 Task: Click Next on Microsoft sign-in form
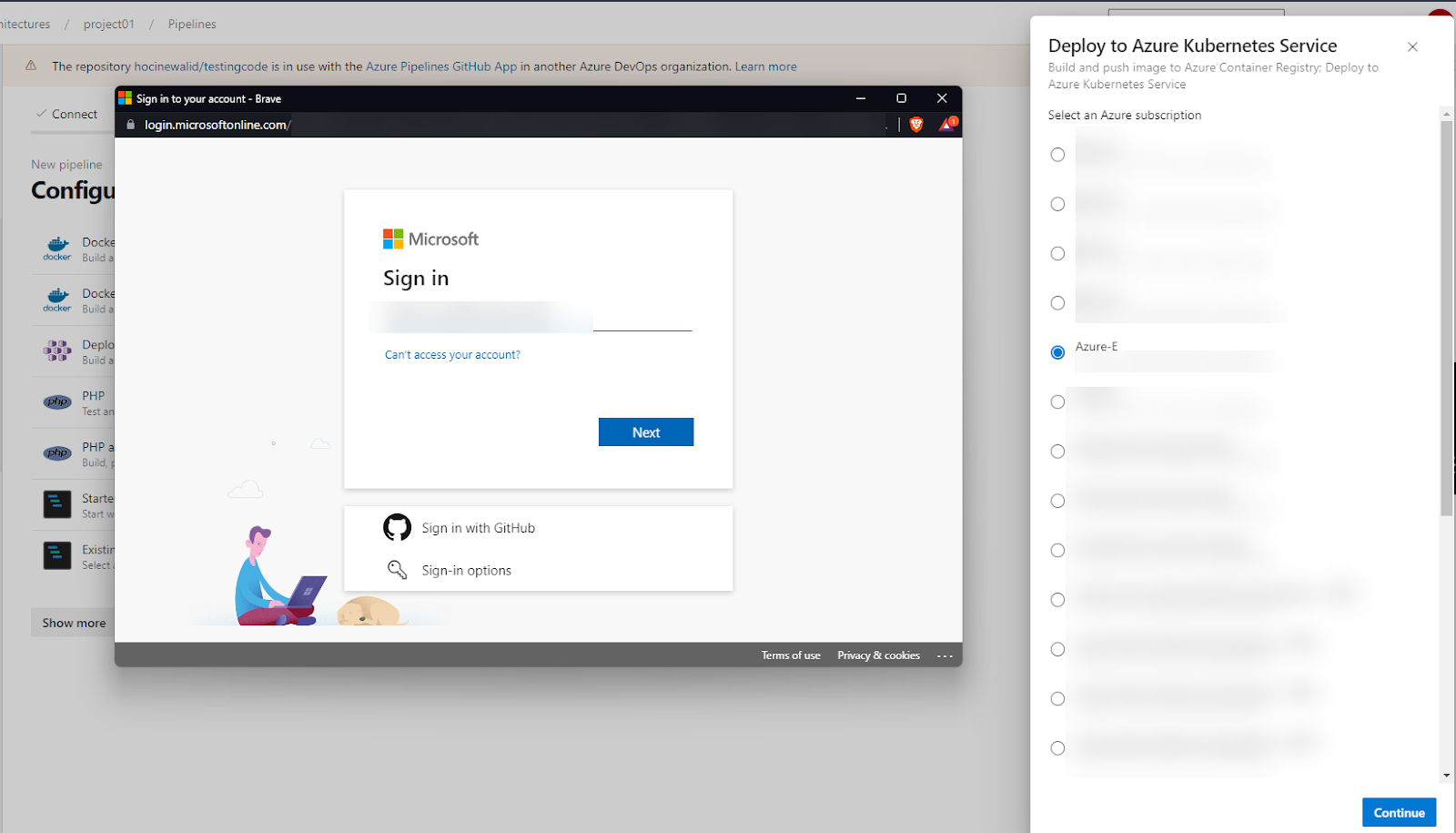pos(646,432)
